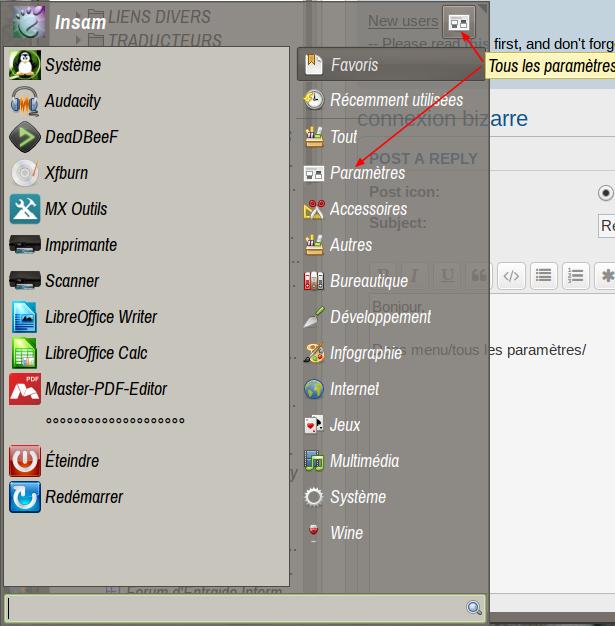The image size is (615, 626).
Task: Open Système from favorites list
Action: pyautogui.click(x=147, y=65)
